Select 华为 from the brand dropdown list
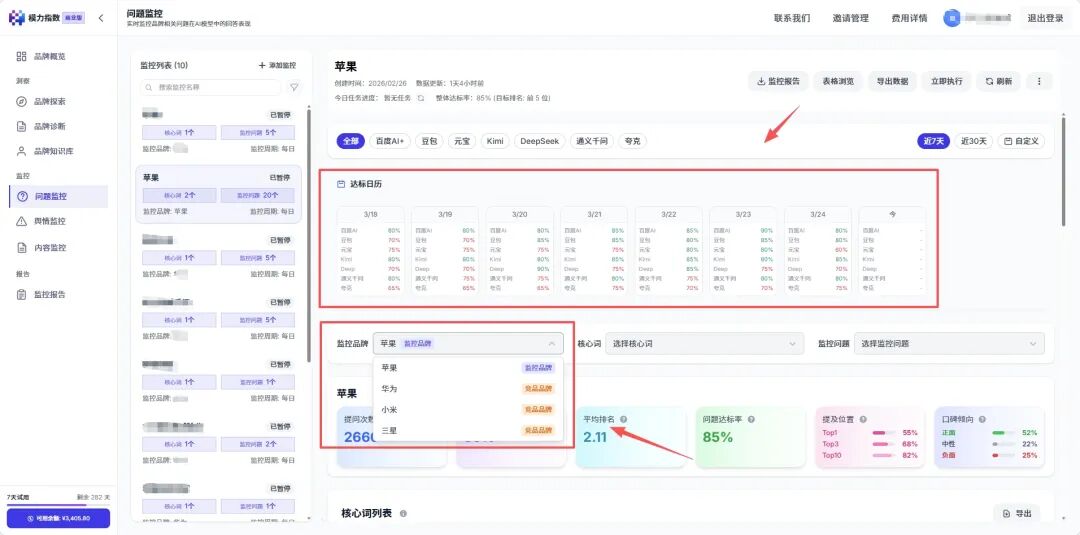The height and width of the screenshot is (535, 1080). click(x=468, y=388)
